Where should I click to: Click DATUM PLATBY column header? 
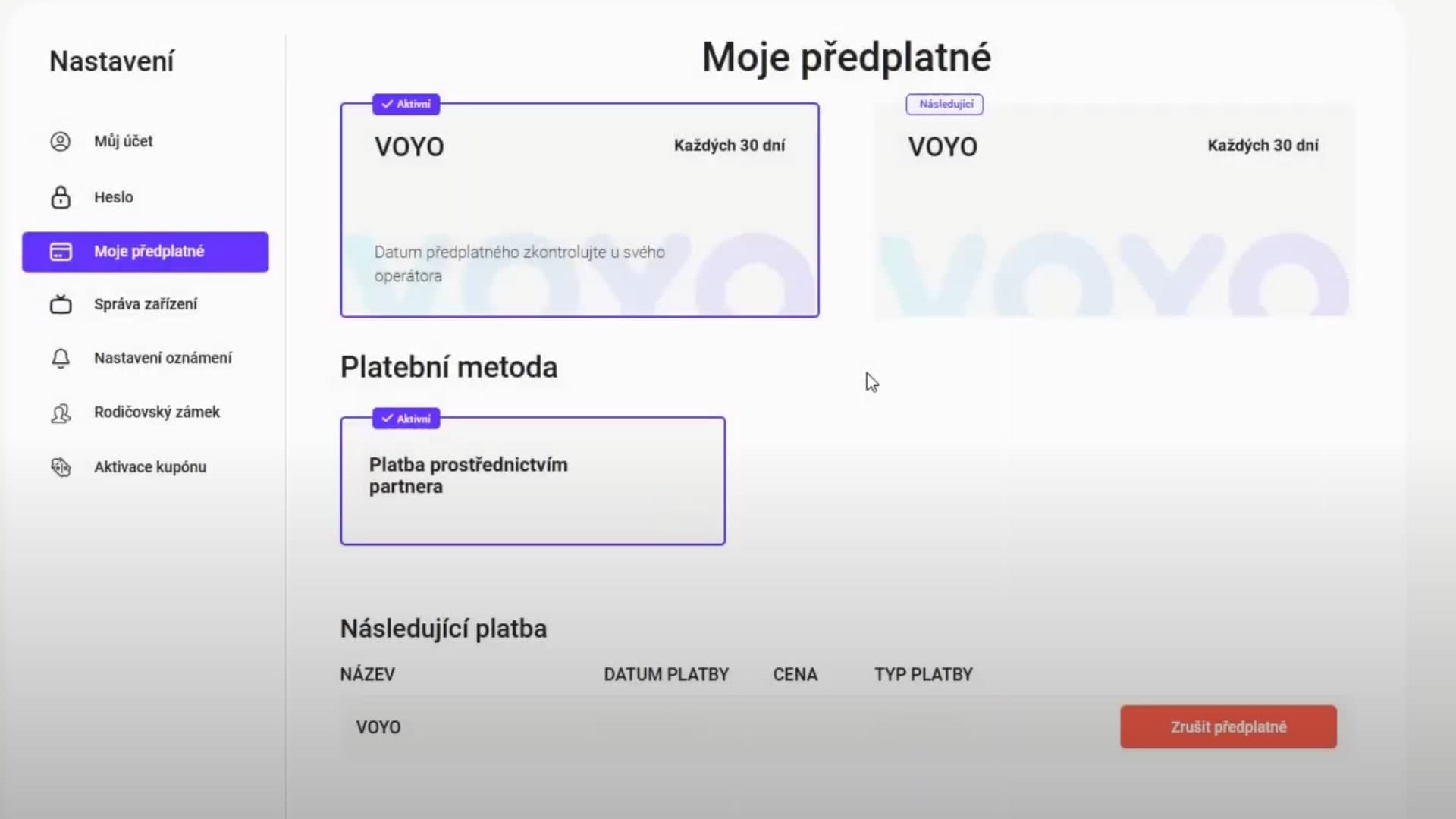(665, 674)
